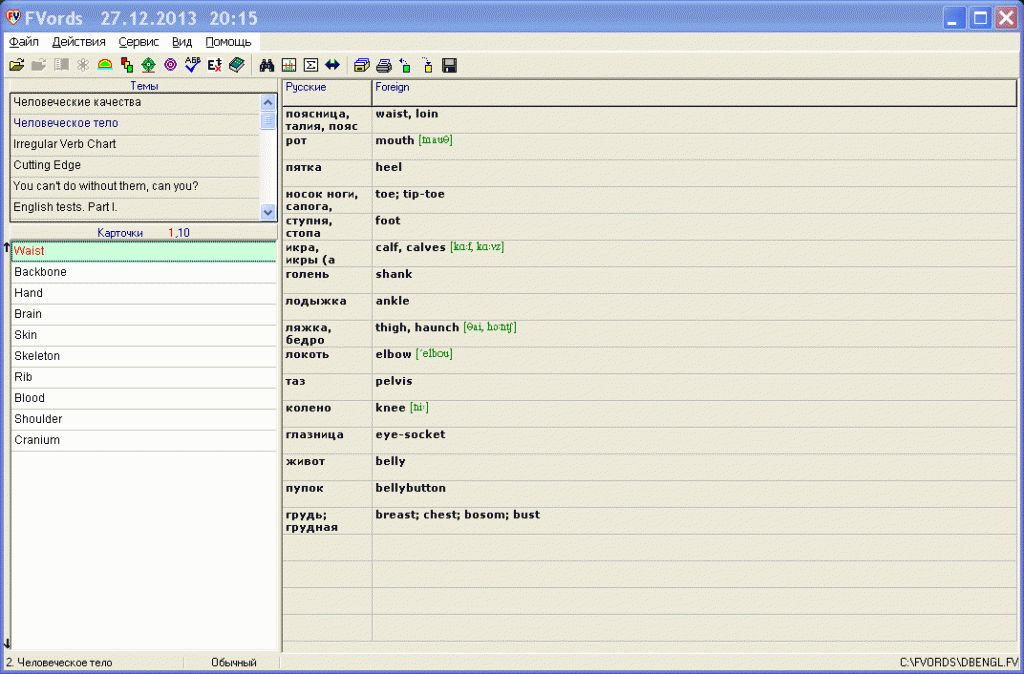The width and height of the screenshot is (1024, 674).
Task: Click the blue double-arrow swap icon
Action: [x=333, y=65]
